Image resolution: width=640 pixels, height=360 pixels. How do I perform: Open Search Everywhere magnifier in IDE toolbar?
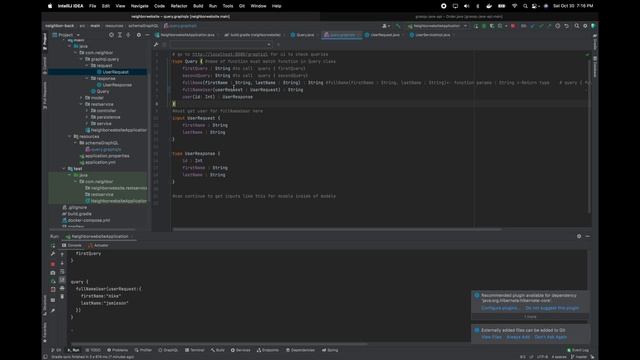click(x=577, y=26)
